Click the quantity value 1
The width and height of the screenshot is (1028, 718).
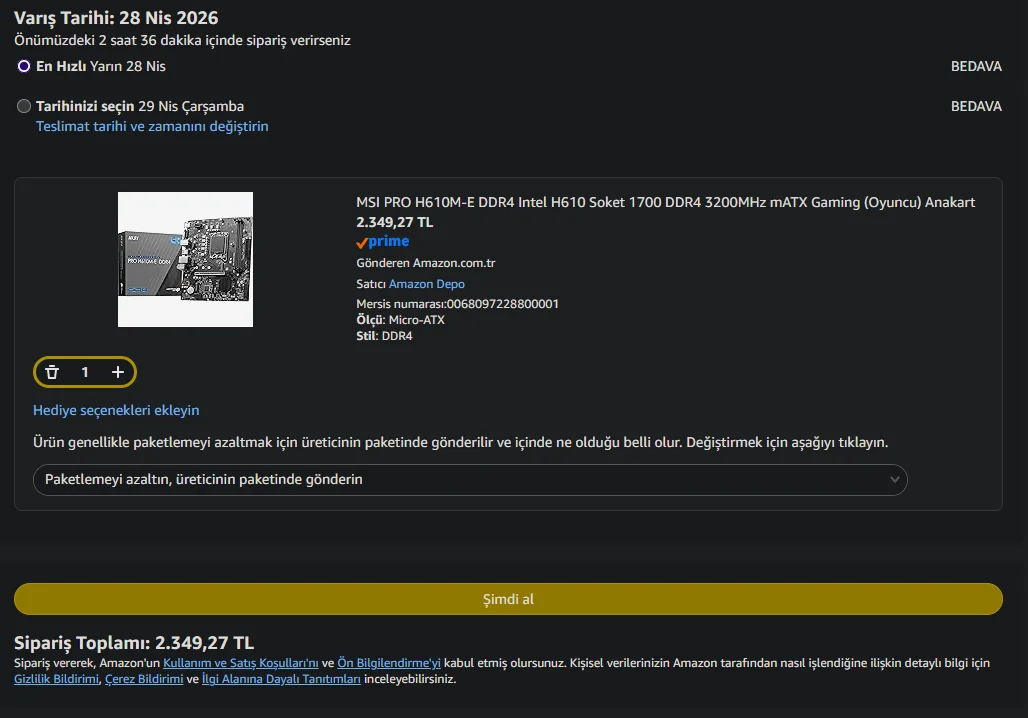coord(85,372)
